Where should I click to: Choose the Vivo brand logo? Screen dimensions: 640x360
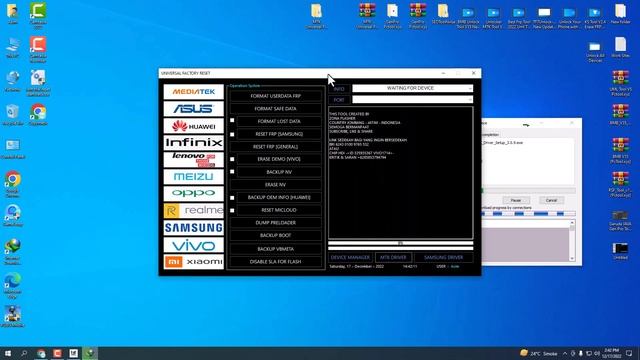click(193, 245)
